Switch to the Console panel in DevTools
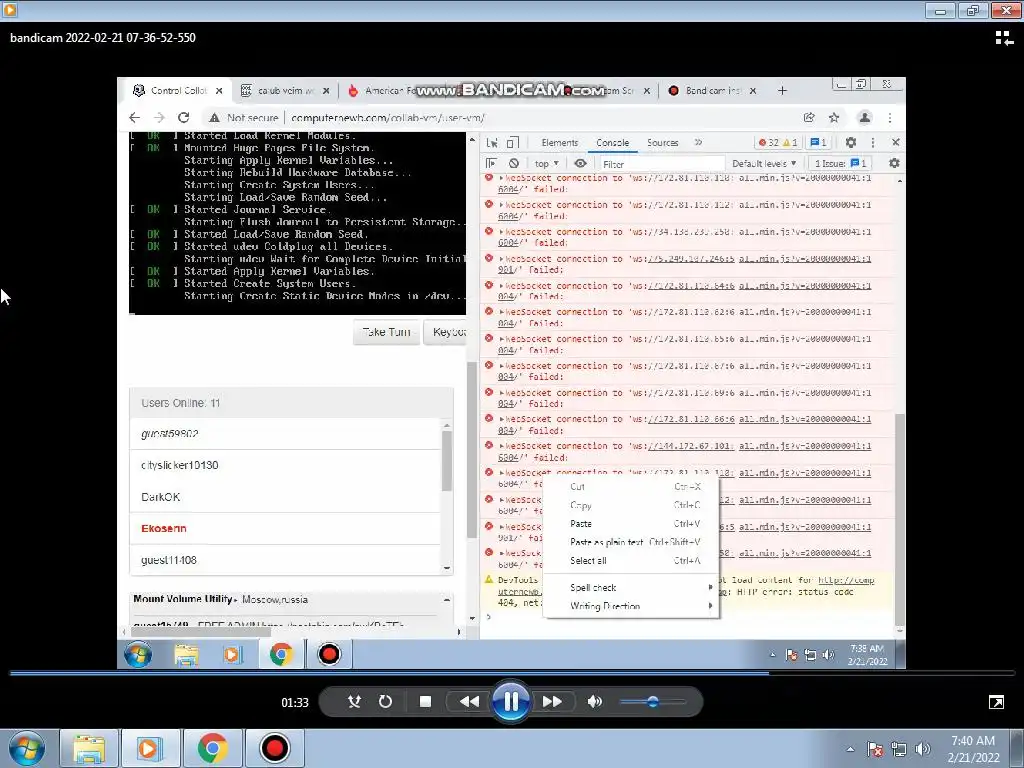This screenshot has height=768, width=1024. 613,142
